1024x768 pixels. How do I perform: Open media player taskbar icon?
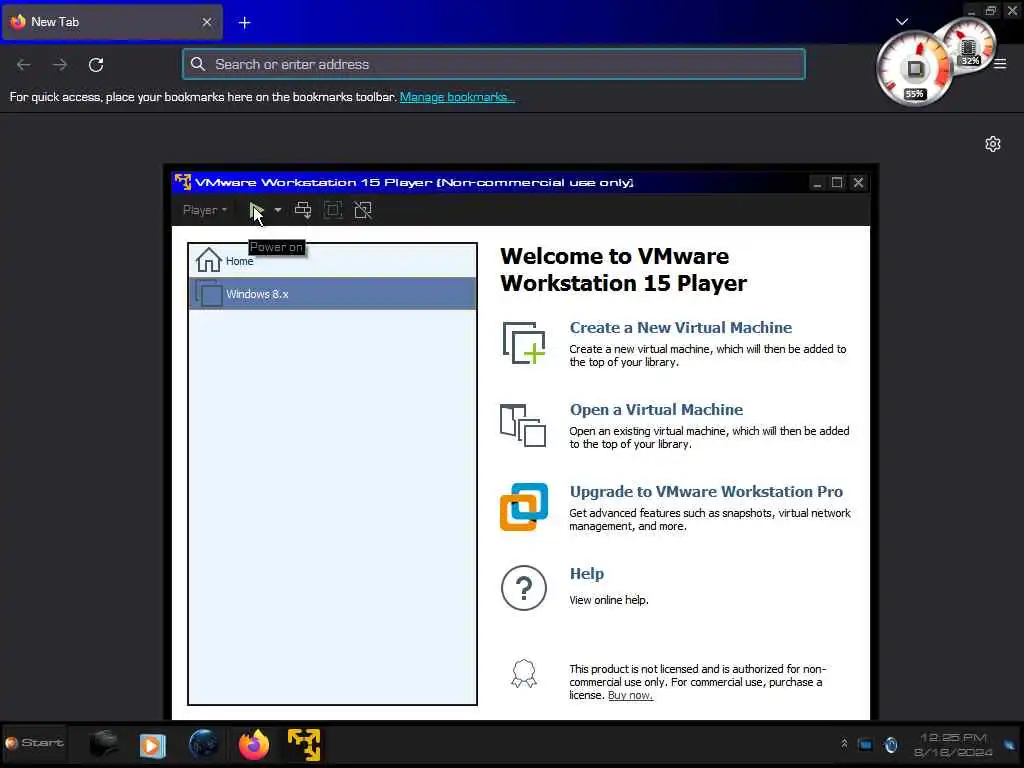click(153, 745)
